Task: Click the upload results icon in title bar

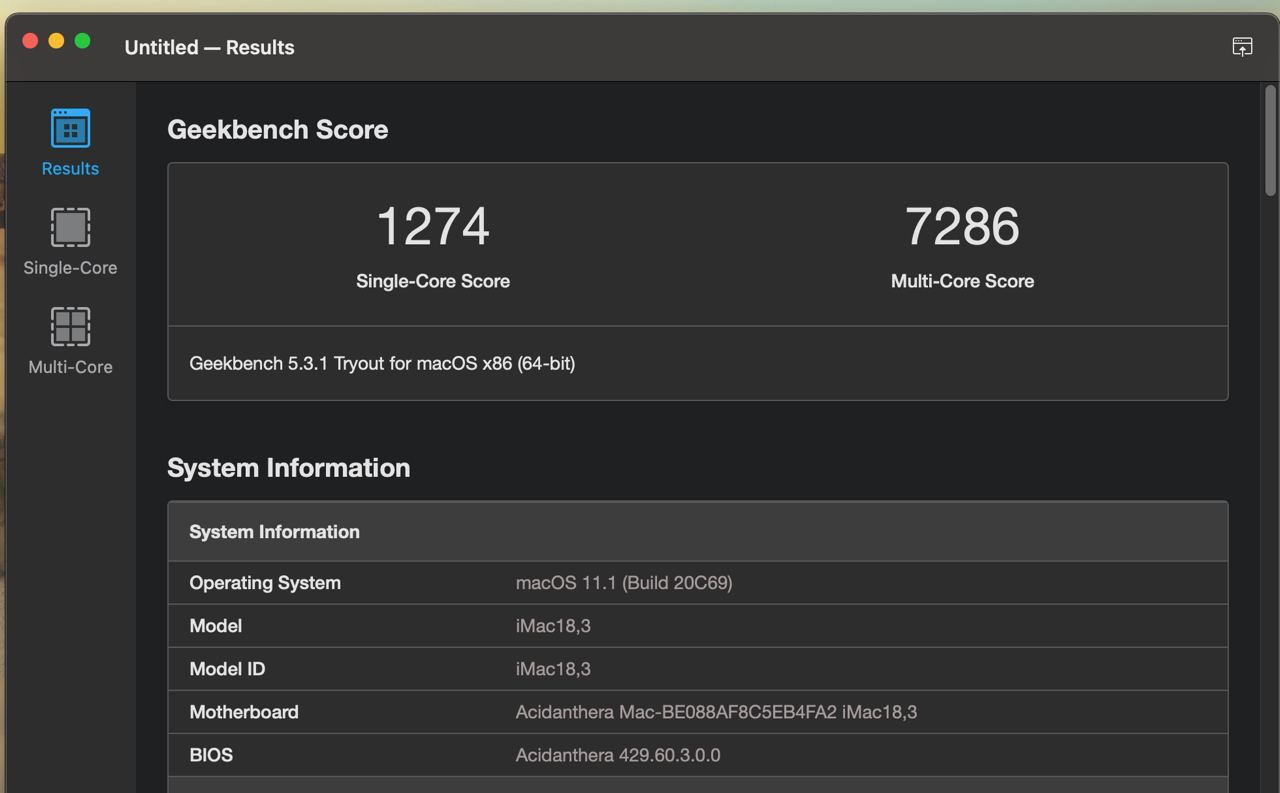Action: 1242,47
